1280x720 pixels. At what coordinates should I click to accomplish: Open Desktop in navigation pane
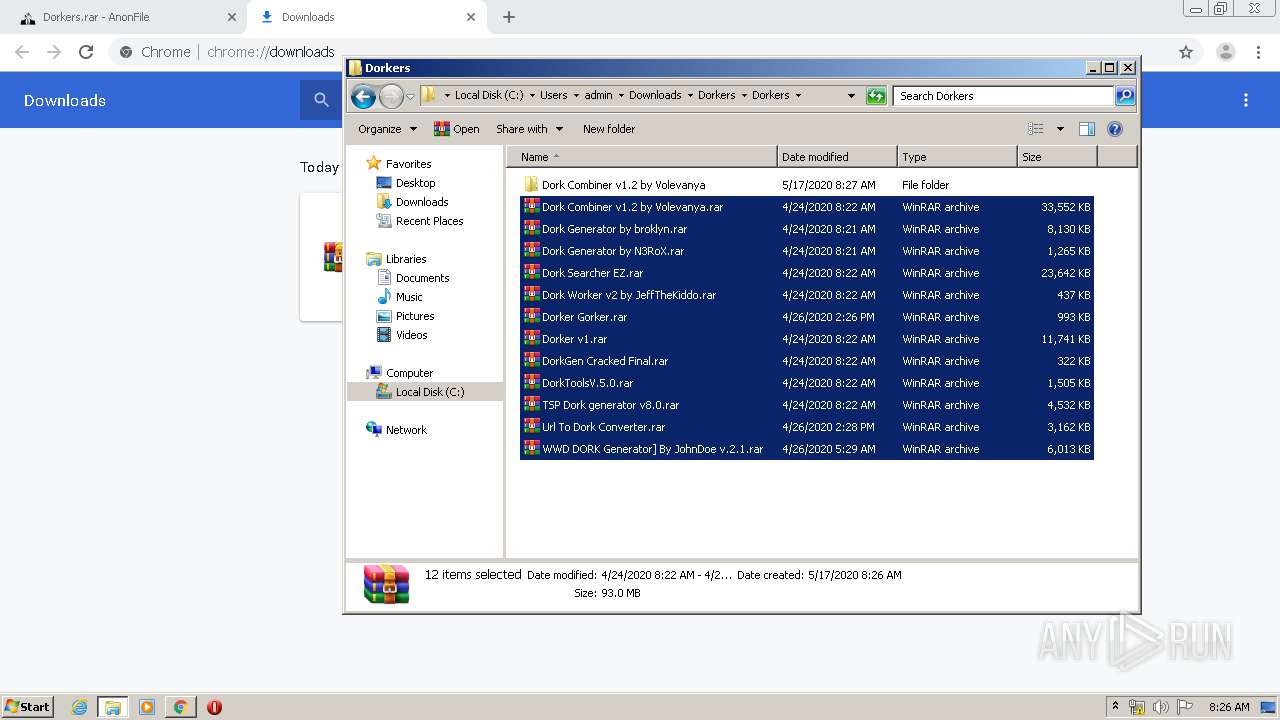pos(406,183)
